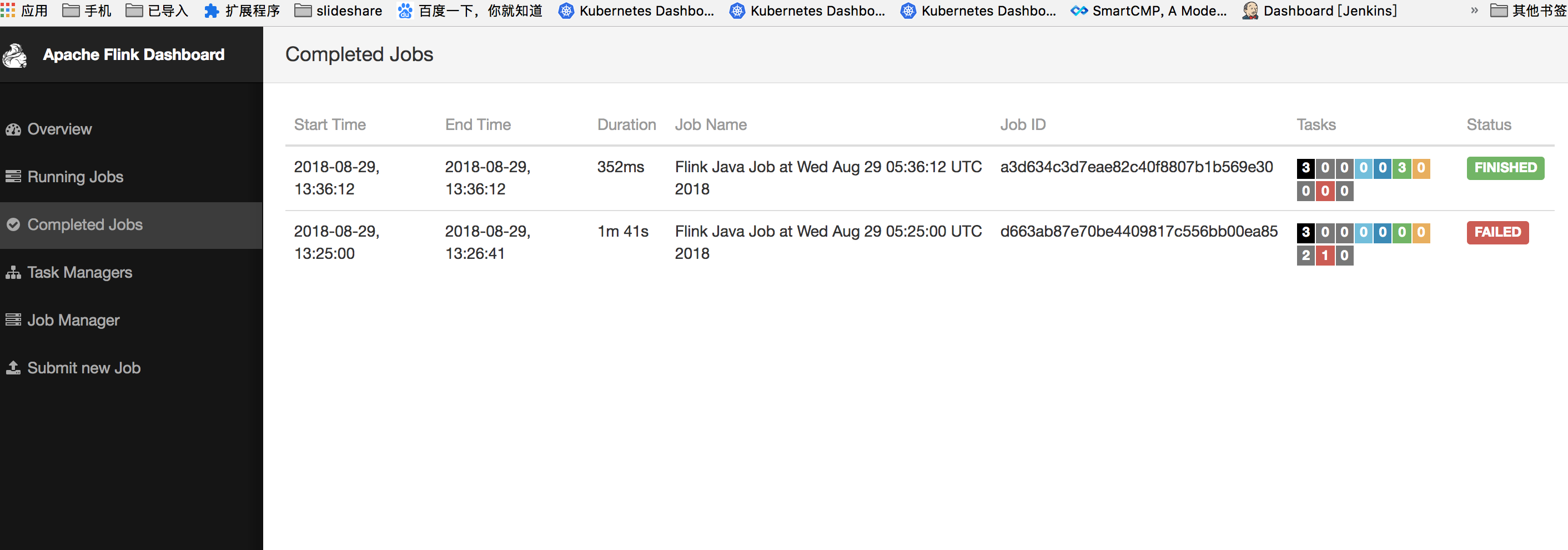Expand the bookmarks overflow chevron
The height and width of the screenshot is (550, 1568).
[1474, 11]
